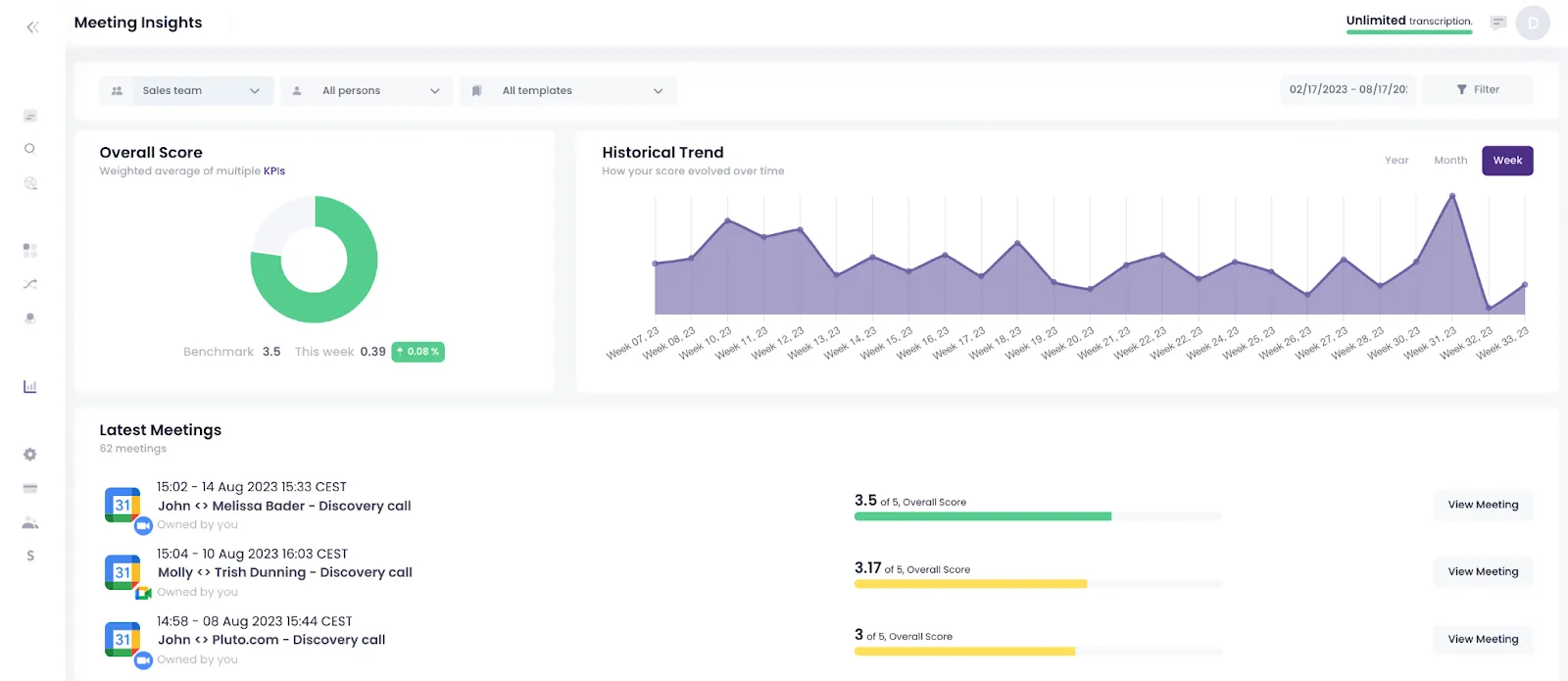Expand the Sales team dropdown

[186, 90]
